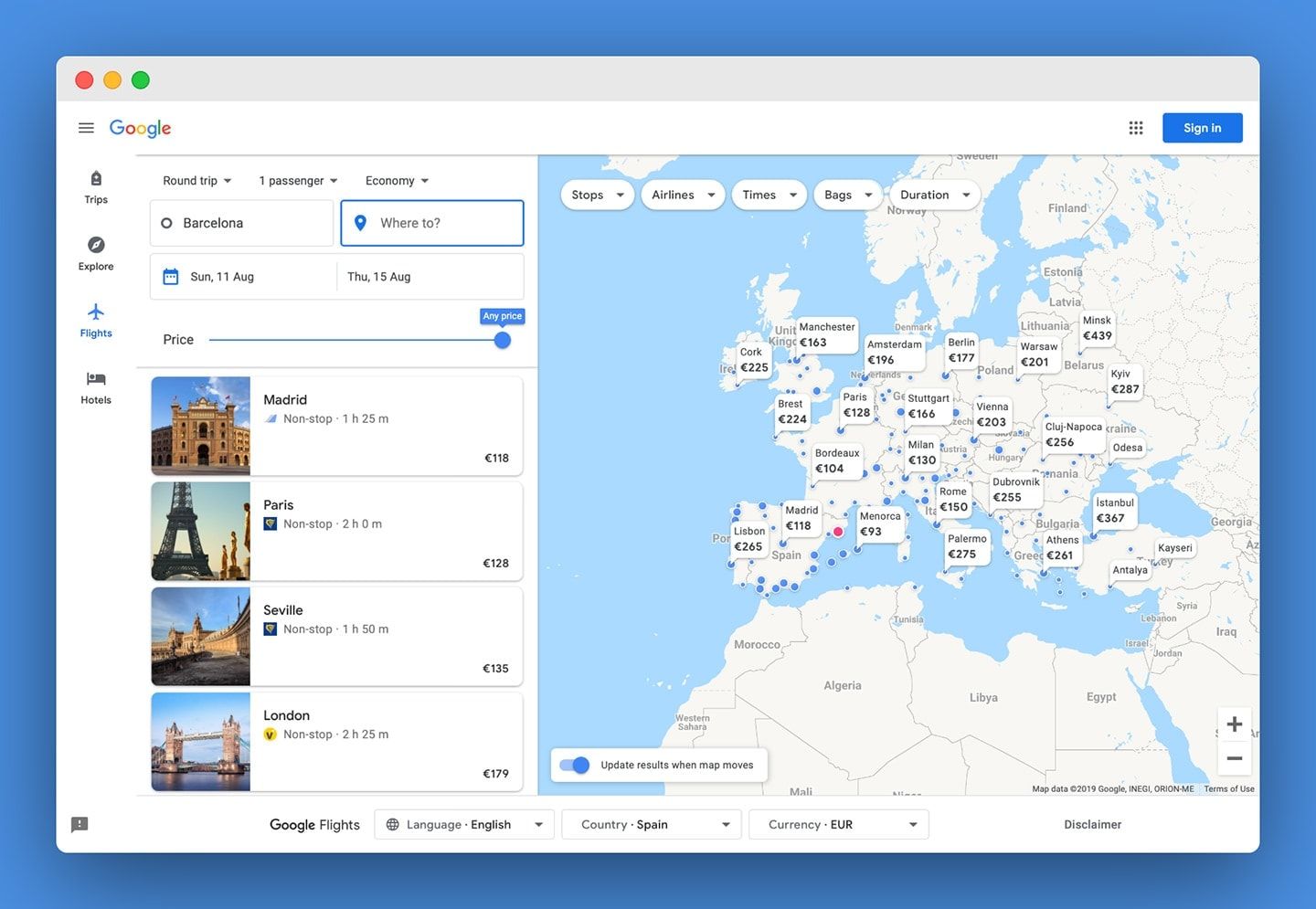Click the Sign in button

point(1202,128)
